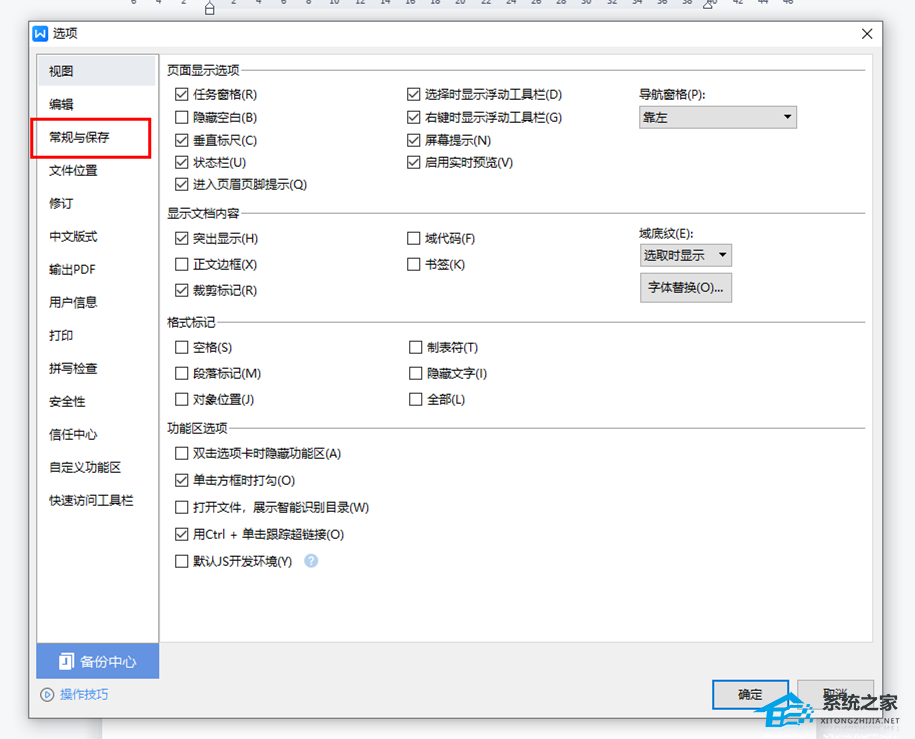The width and height of the screenshot is (915, 739).
Task: Select the 编辑 category in the sidebar
Action: click(97, 104)
